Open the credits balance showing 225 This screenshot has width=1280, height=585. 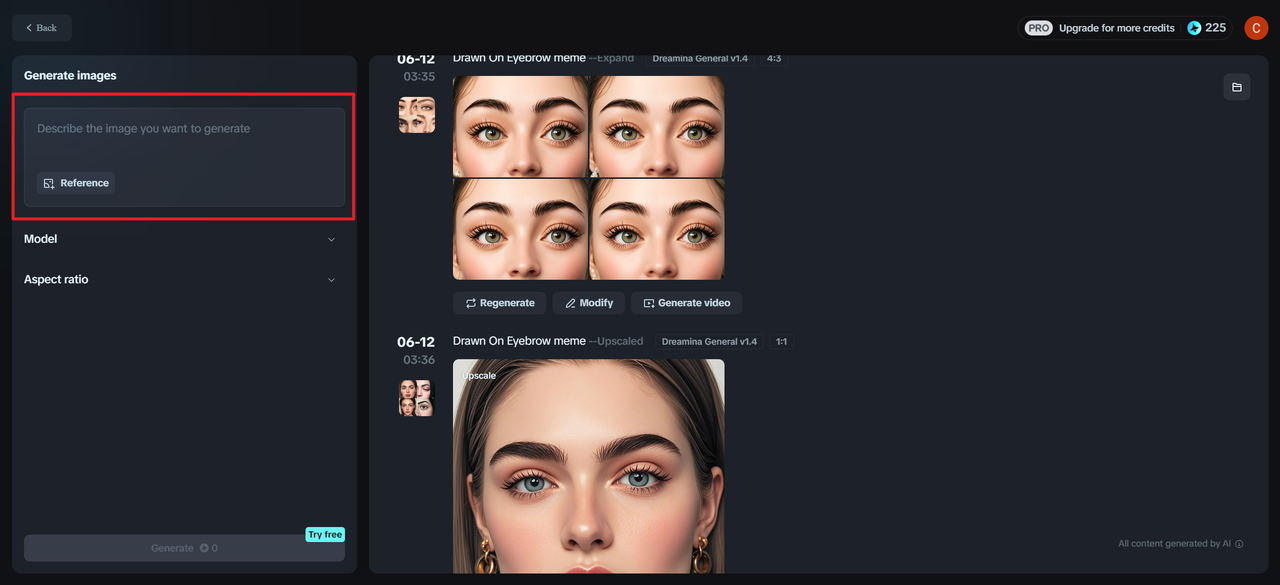click(x=1207, y=28)
